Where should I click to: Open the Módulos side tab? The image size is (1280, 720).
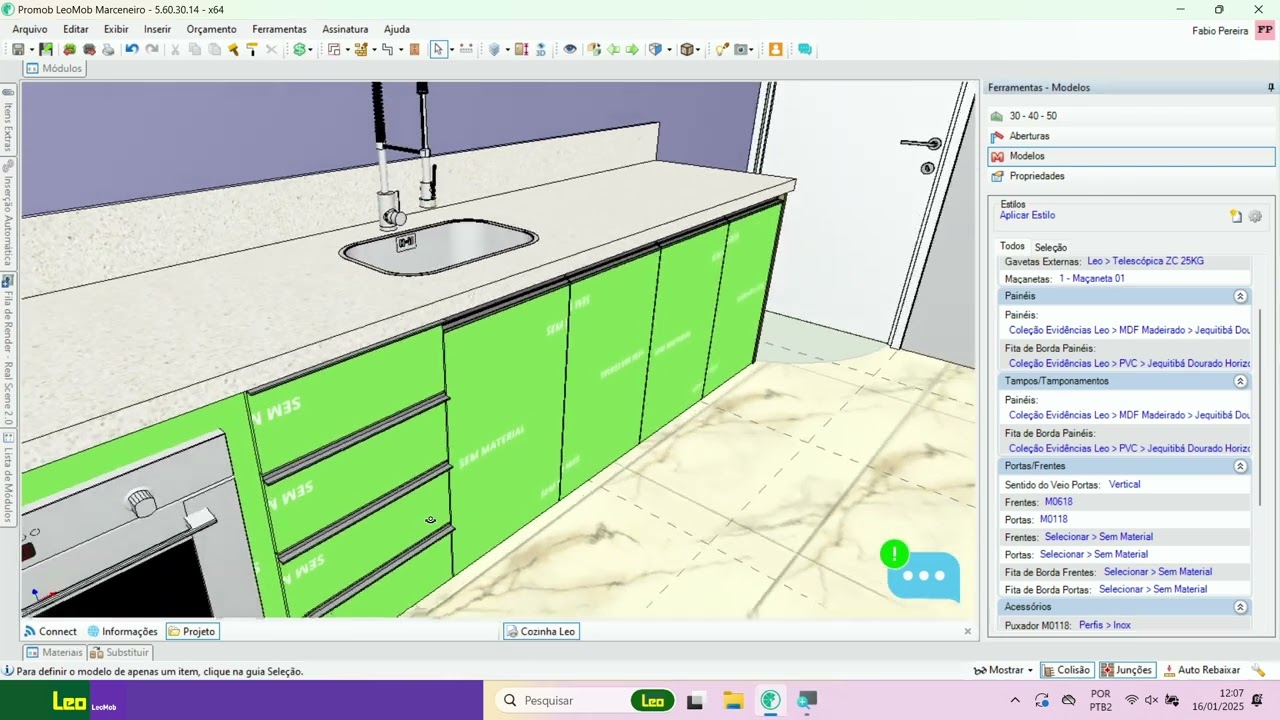54,68
